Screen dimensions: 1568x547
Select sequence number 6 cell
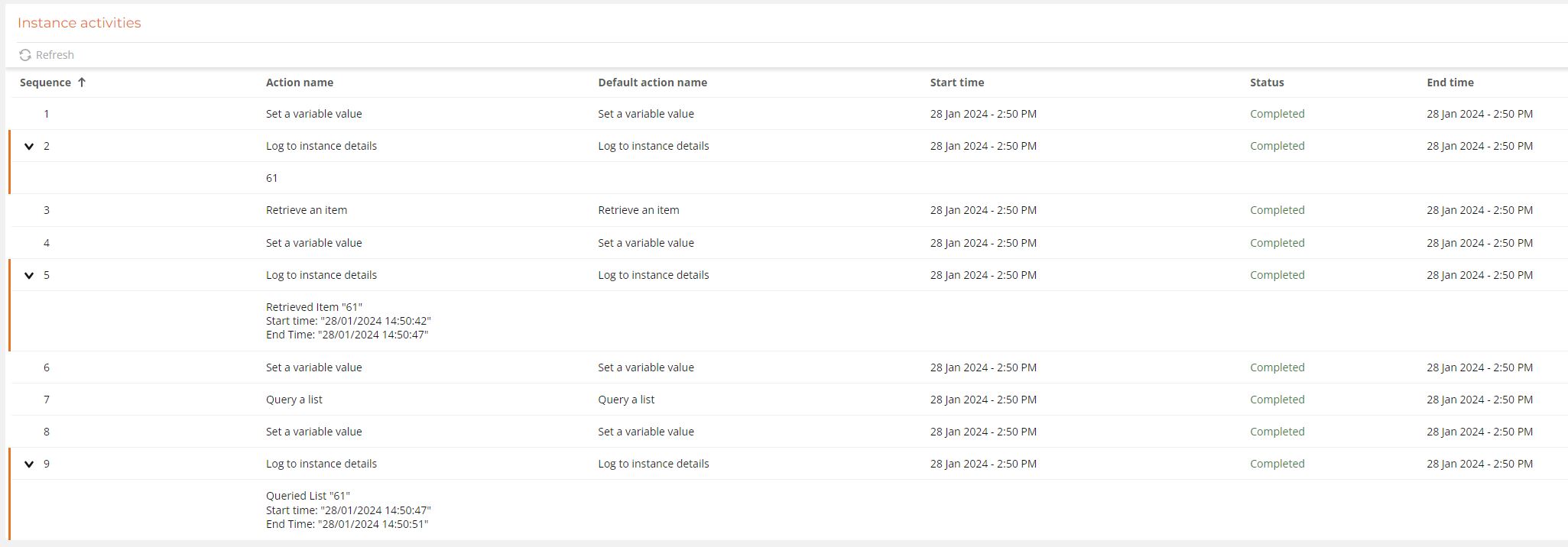tap(47, 367)
